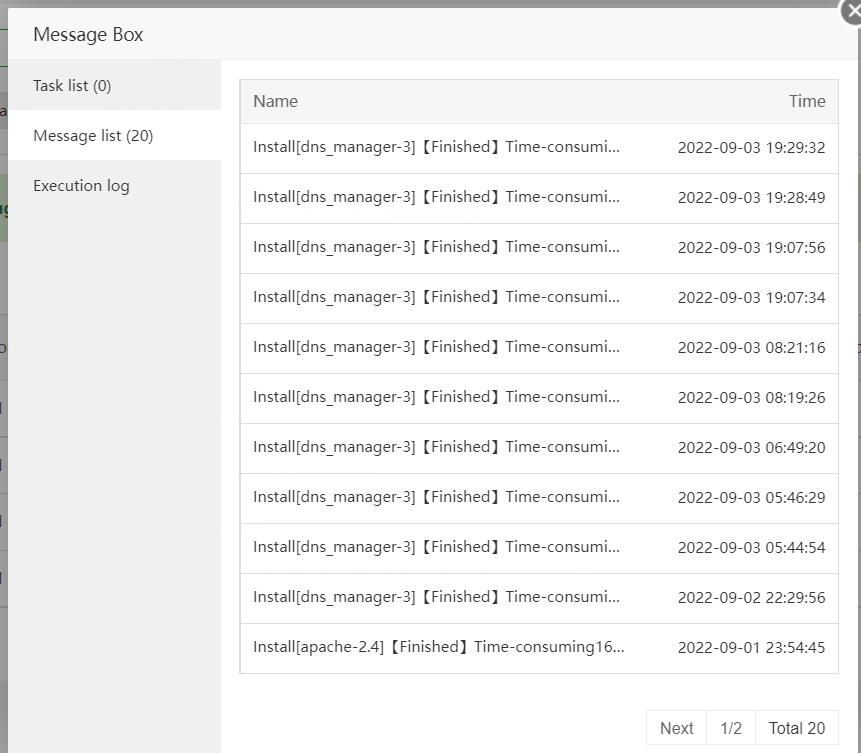Image resolution: width=861 pixels, height=753 pixels.
Task: Pick the 2022-09-02 22:29:56 dns_manager entry
Action: coord(437,598)
